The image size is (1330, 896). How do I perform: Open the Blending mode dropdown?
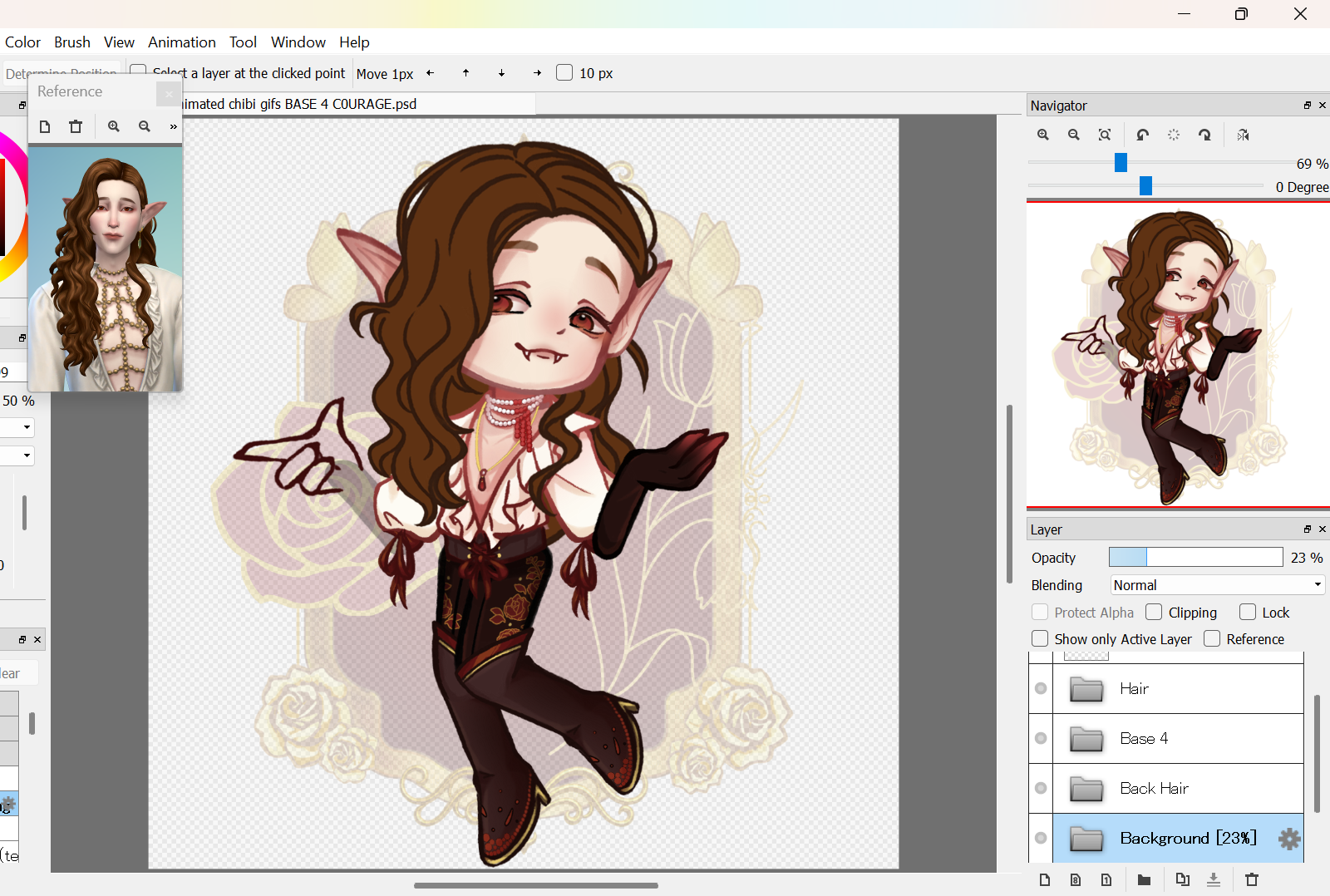[1217, 585]
